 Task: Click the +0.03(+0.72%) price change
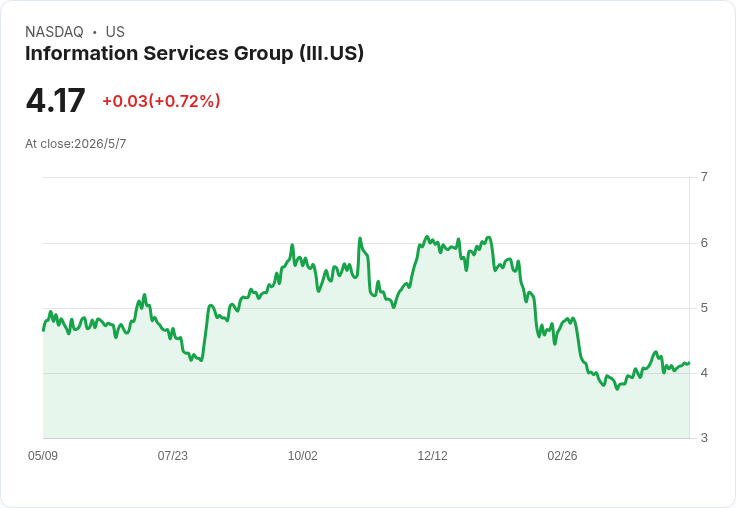pyautogui.click(x=161, y=101)
